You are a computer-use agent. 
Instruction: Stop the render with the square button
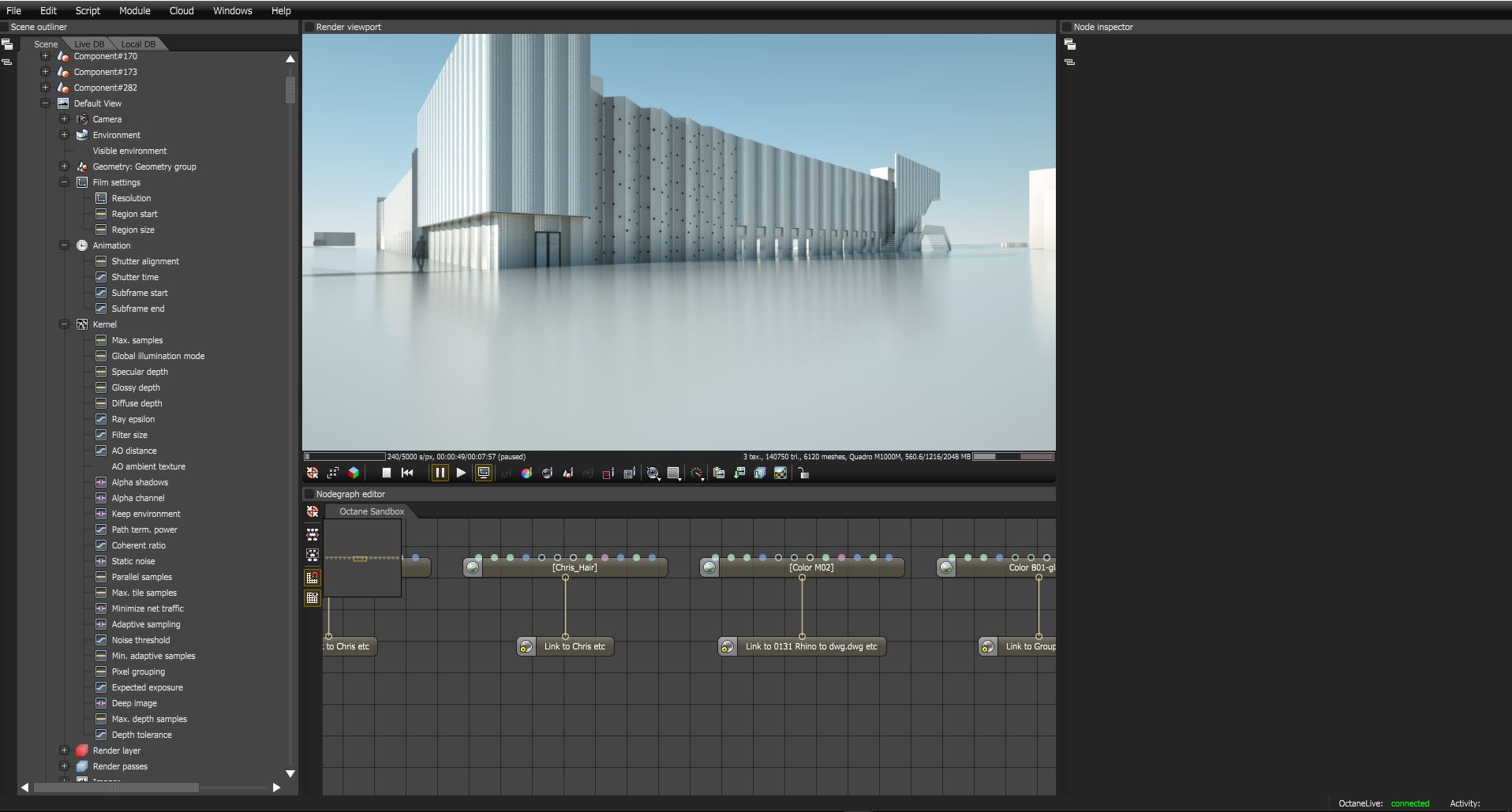click(387, 473)
